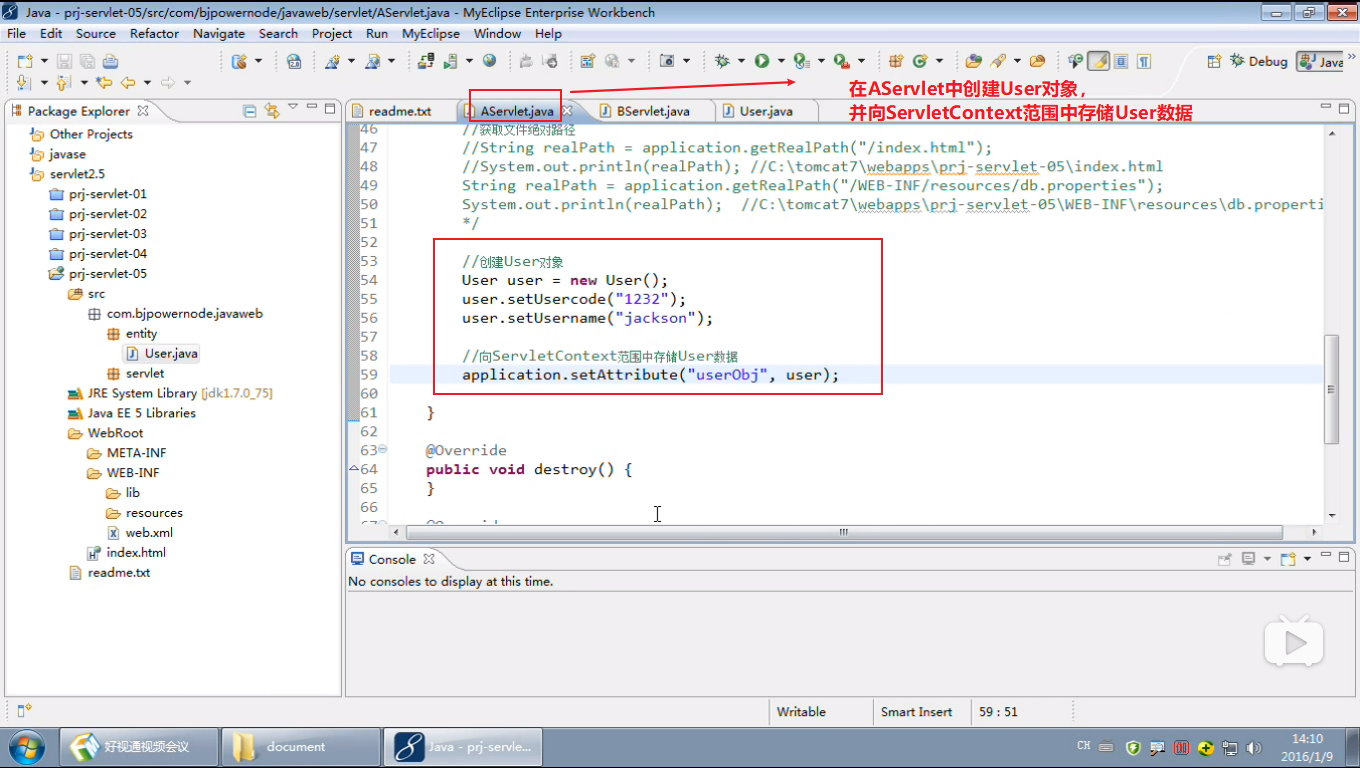
Task: Toggle Link with Editor in Package Explorer
Action: (x=271, y=110)
